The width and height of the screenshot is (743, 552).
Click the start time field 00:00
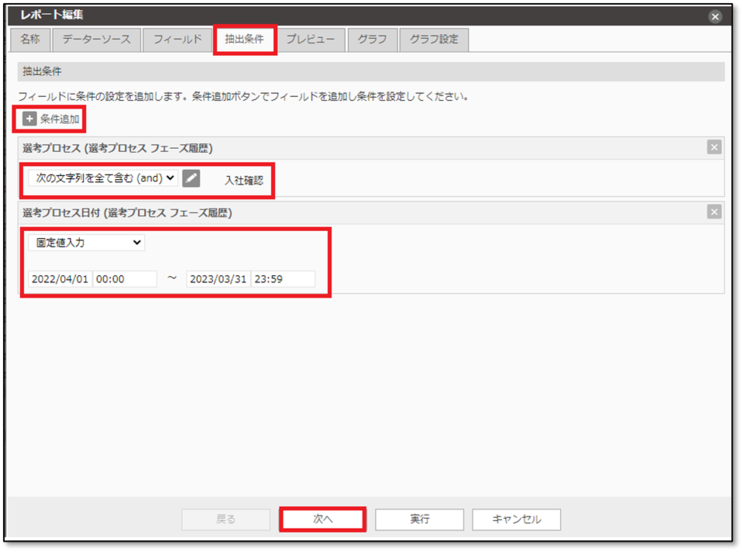[125, 279]
